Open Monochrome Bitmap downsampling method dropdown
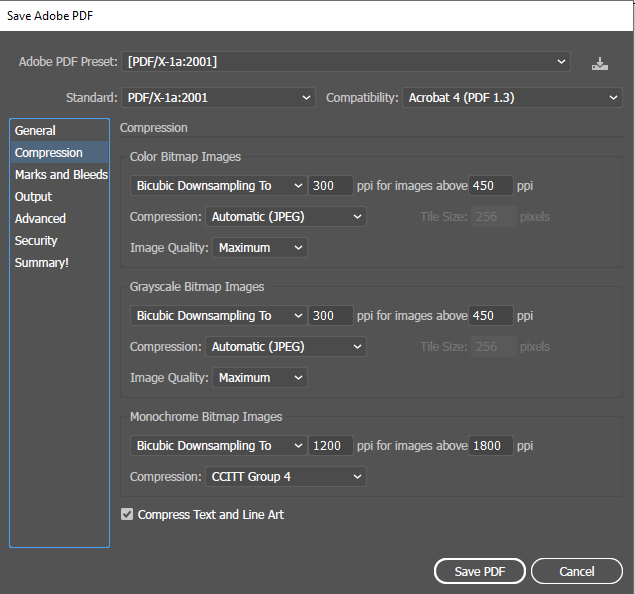The height and width of the screenshot is (594, 635). click(x=219, y=446)
